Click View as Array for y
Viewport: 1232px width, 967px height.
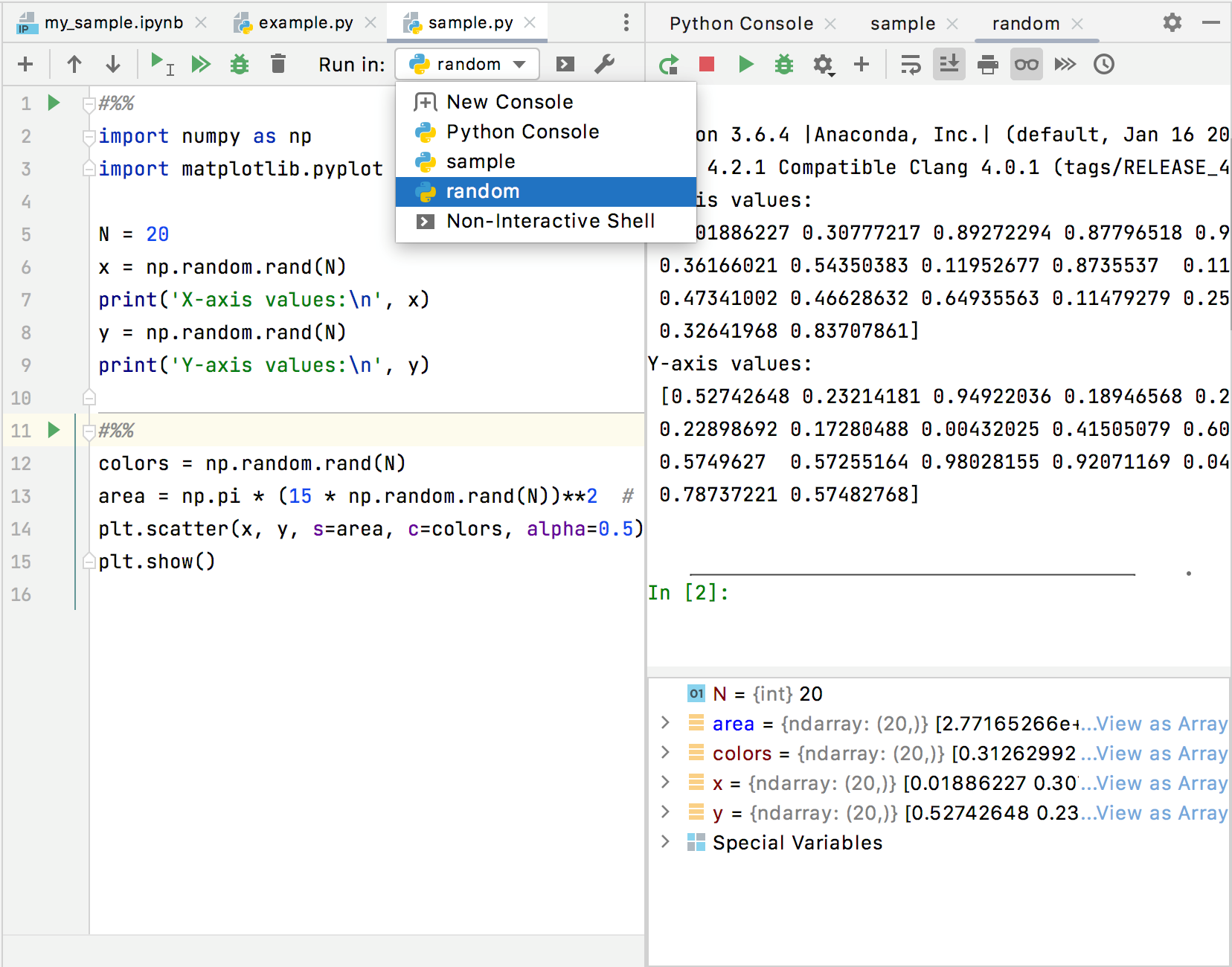point(1161,812)
